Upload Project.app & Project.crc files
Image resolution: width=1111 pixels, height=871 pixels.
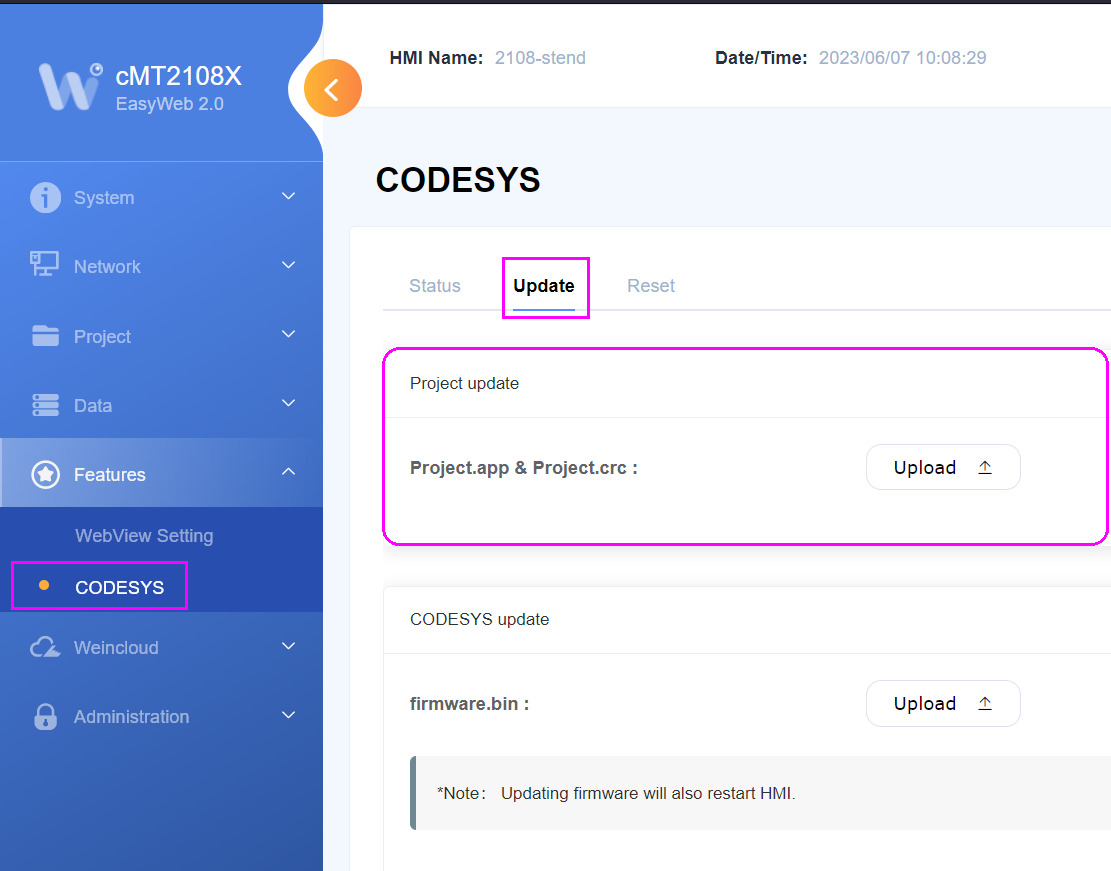[943, 467]
